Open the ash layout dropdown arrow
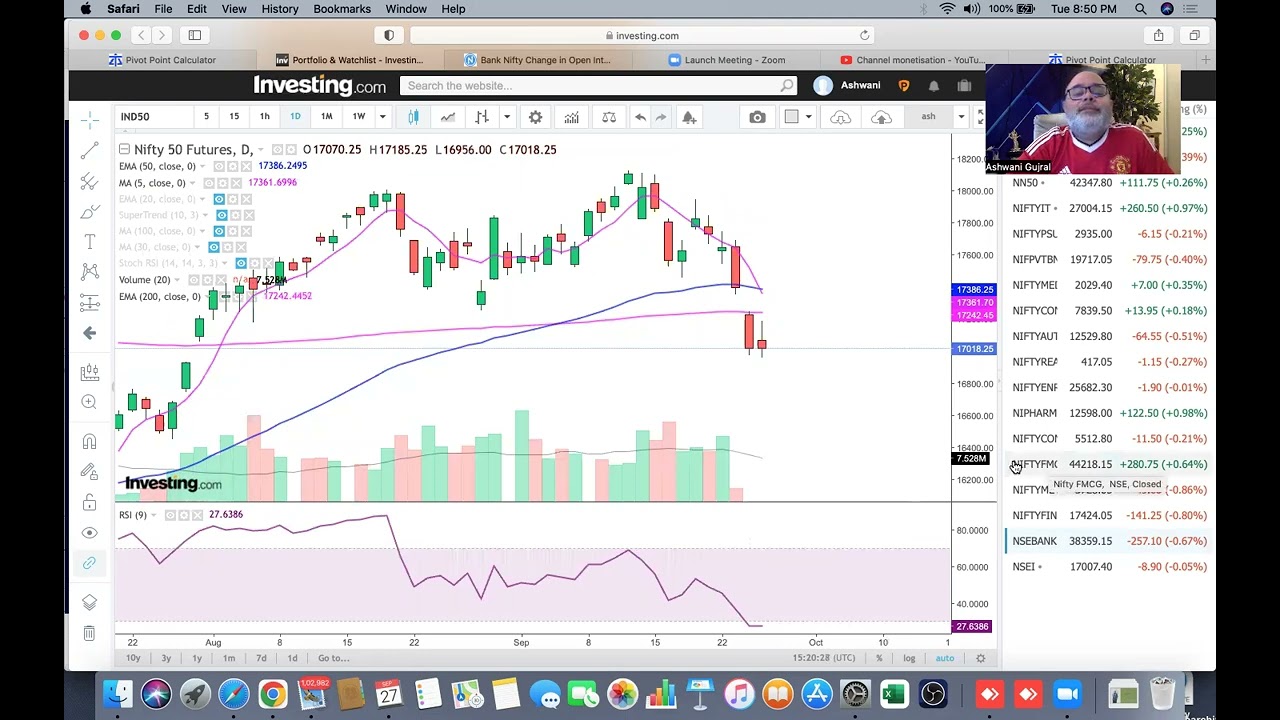This screenshot has width=1280, height=720. 961,117
